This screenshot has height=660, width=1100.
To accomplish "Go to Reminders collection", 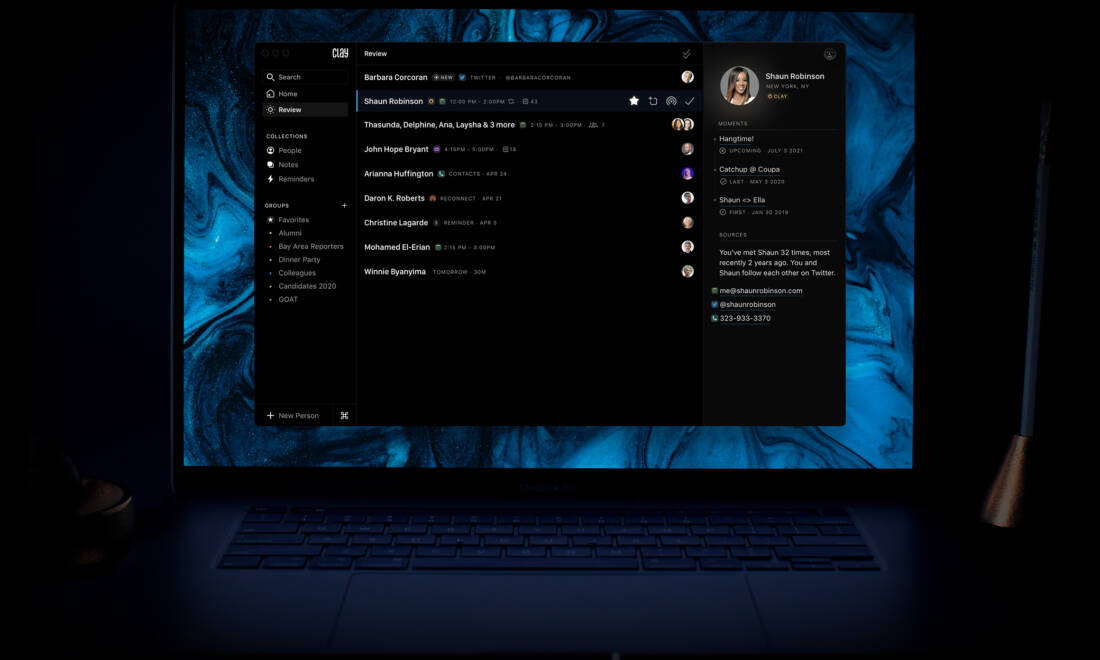I will click(x=296, y=179).
